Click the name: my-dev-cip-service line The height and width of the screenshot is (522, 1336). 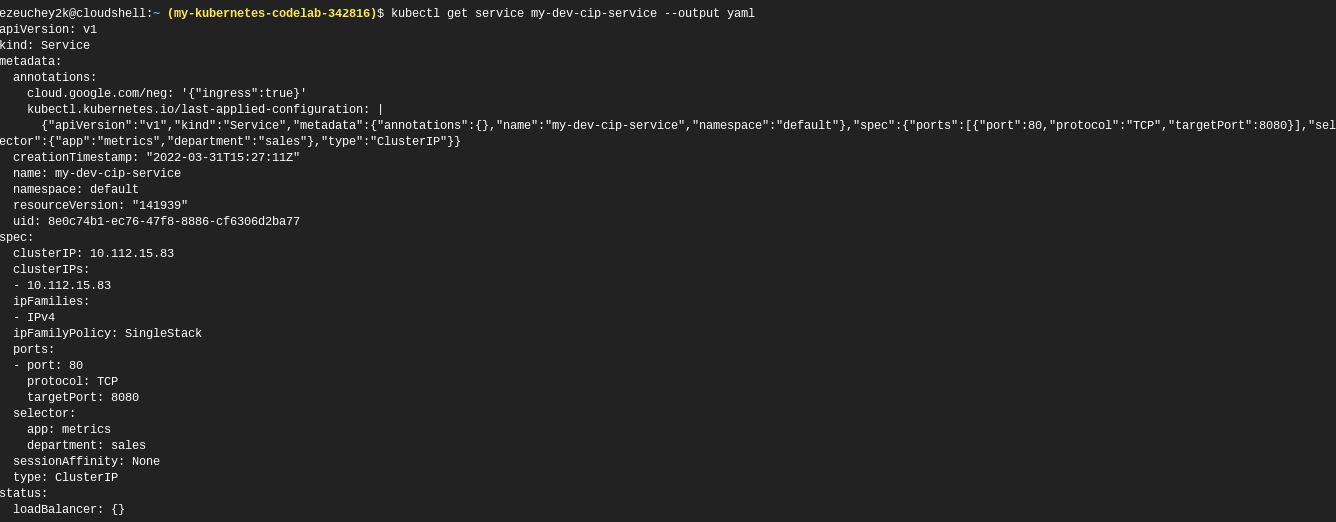[97, 174]
